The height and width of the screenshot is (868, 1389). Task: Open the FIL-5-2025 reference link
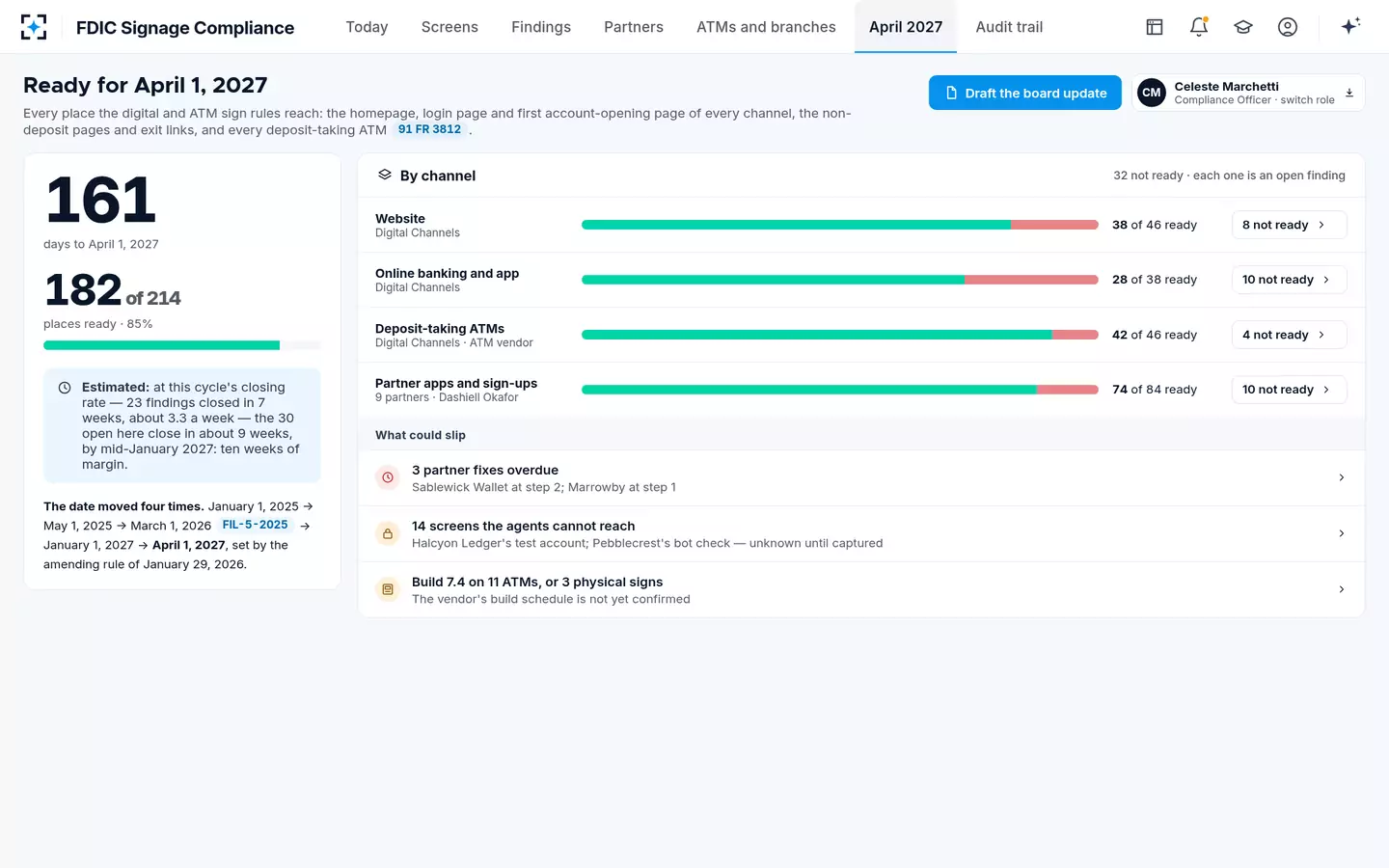click(255, 525)
